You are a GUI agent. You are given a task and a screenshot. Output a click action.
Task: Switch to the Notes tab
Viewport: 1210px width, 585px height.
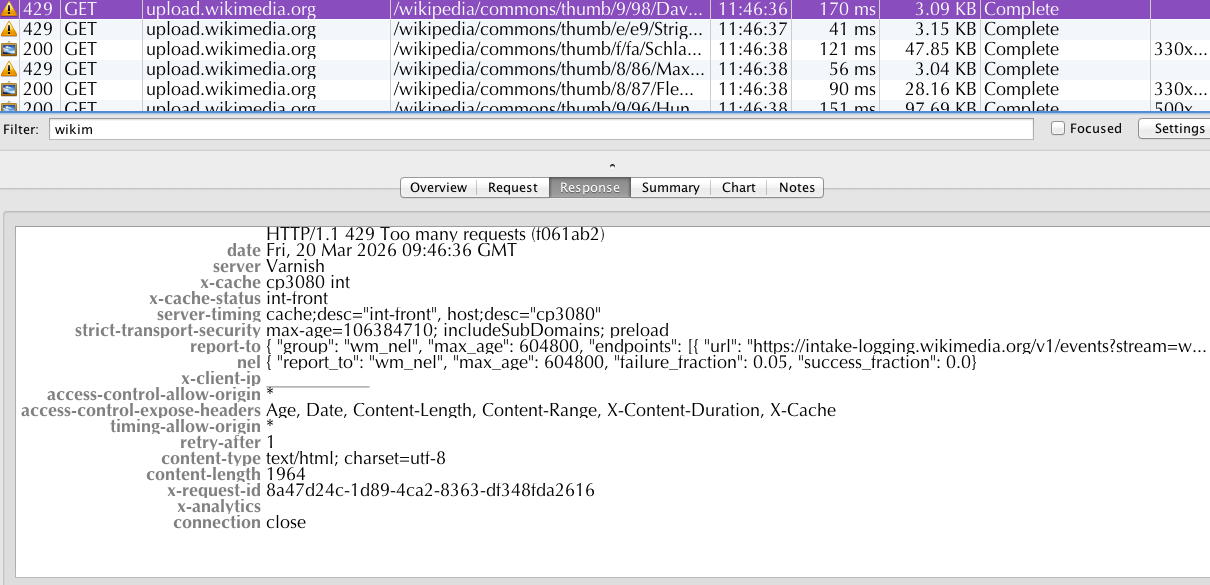click(797, 187)
